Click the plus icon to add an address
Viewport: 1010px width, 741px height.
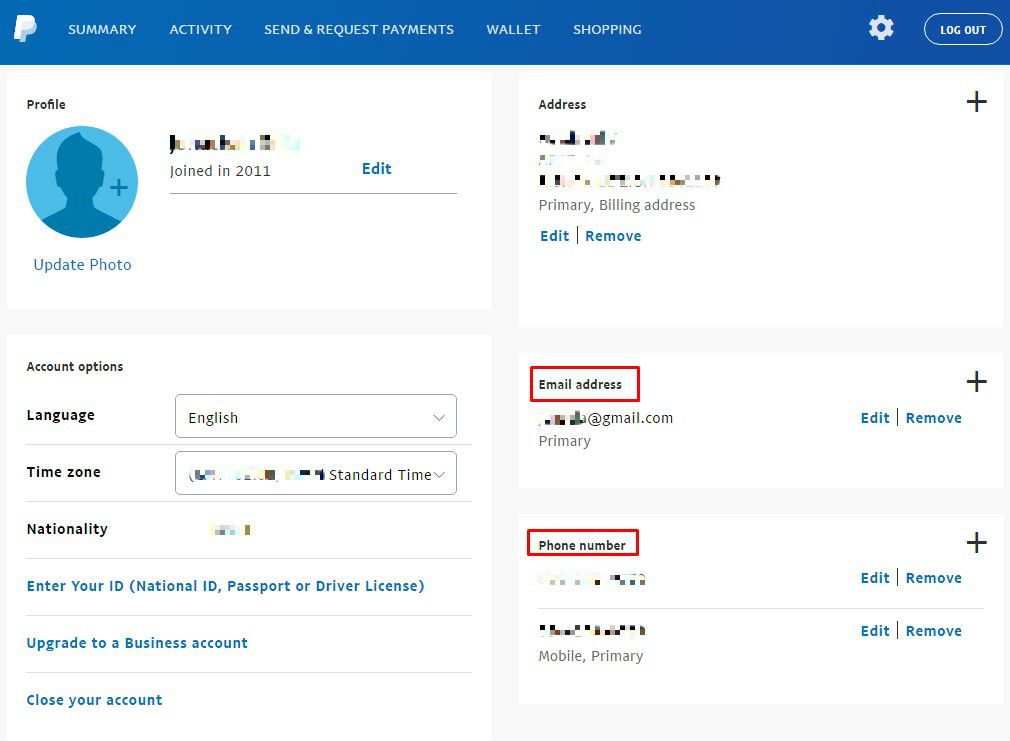tap(976, 102)
